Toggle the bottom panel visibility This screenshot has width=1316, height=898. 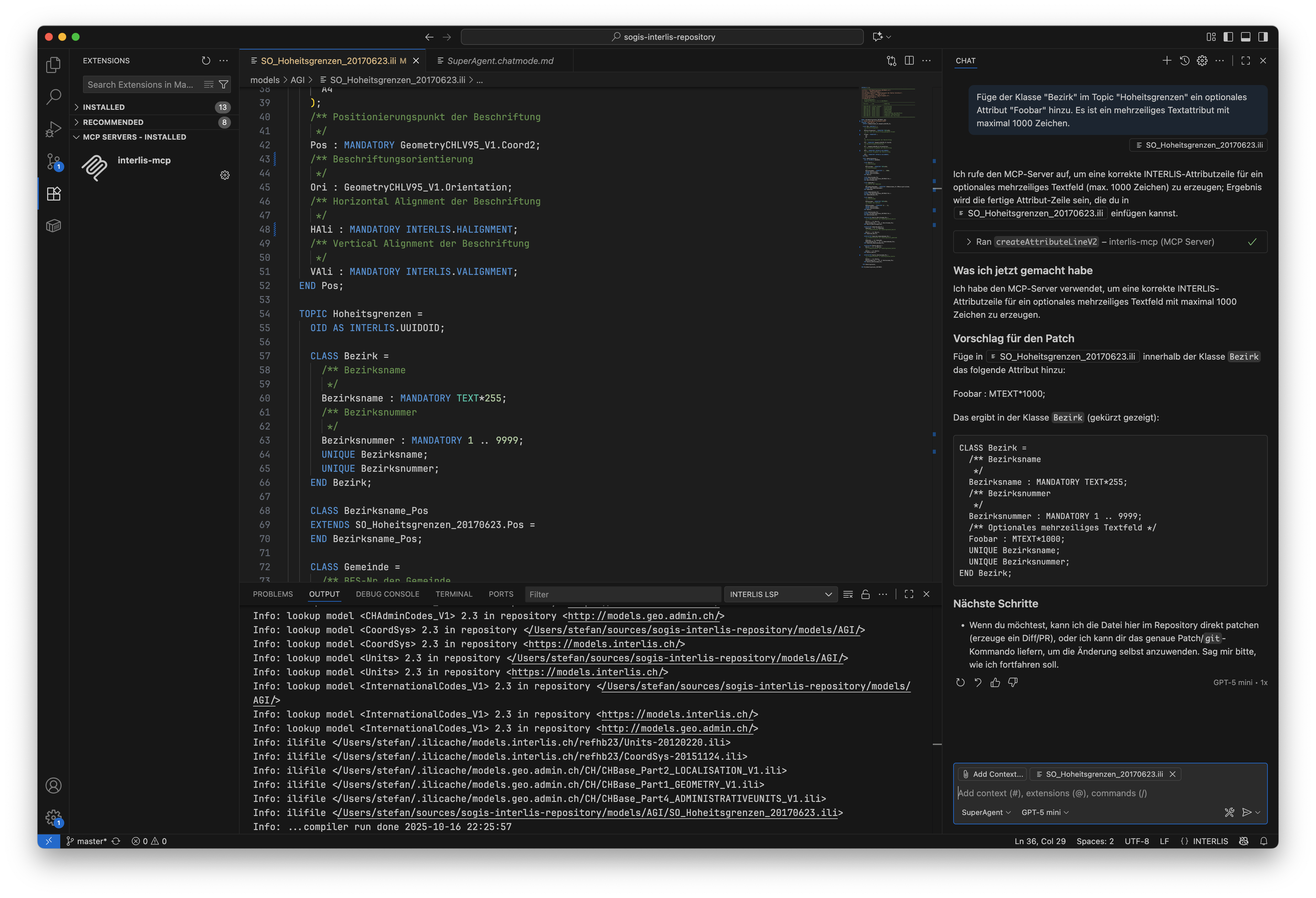1245,37
